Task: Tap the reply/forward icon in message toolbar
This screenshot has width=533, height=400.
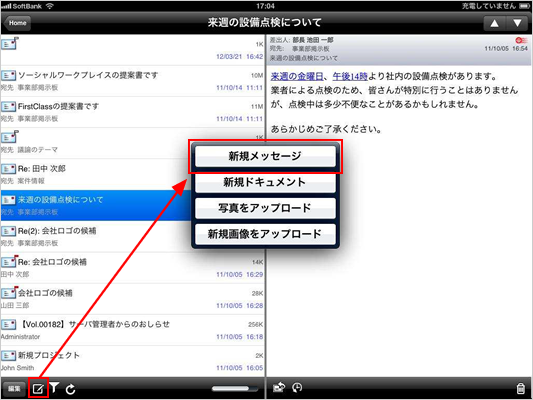Action: click(279, 387)
